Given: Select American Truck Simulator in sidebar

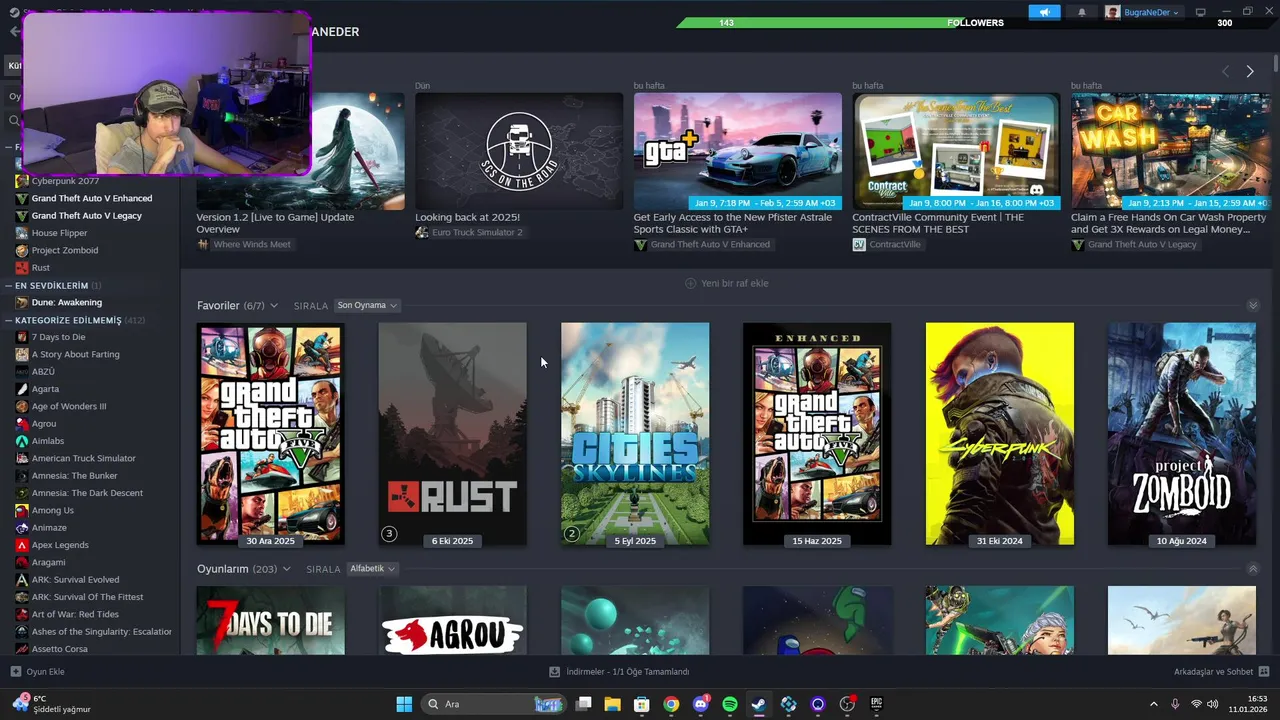Looking at the screenshot, I should (83, 458).
